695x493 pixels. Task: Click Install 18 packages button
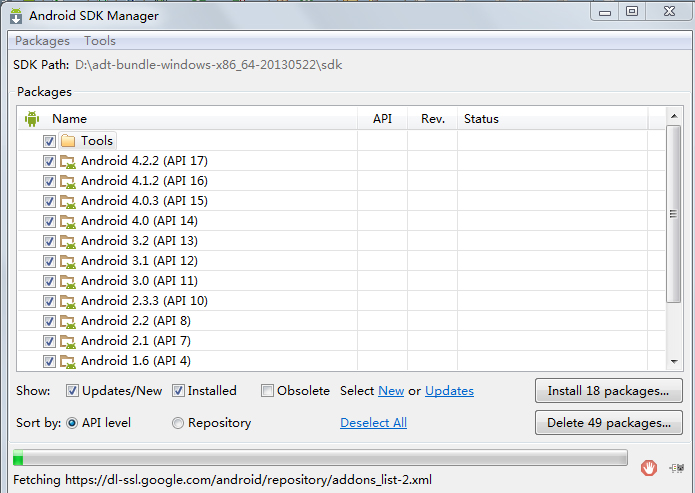(609, 391)
